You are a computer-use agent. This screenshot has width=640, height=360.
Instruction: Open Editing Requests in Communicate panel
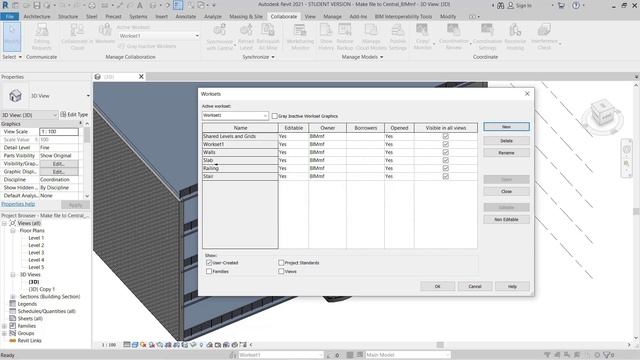click(x=42, y=36)
